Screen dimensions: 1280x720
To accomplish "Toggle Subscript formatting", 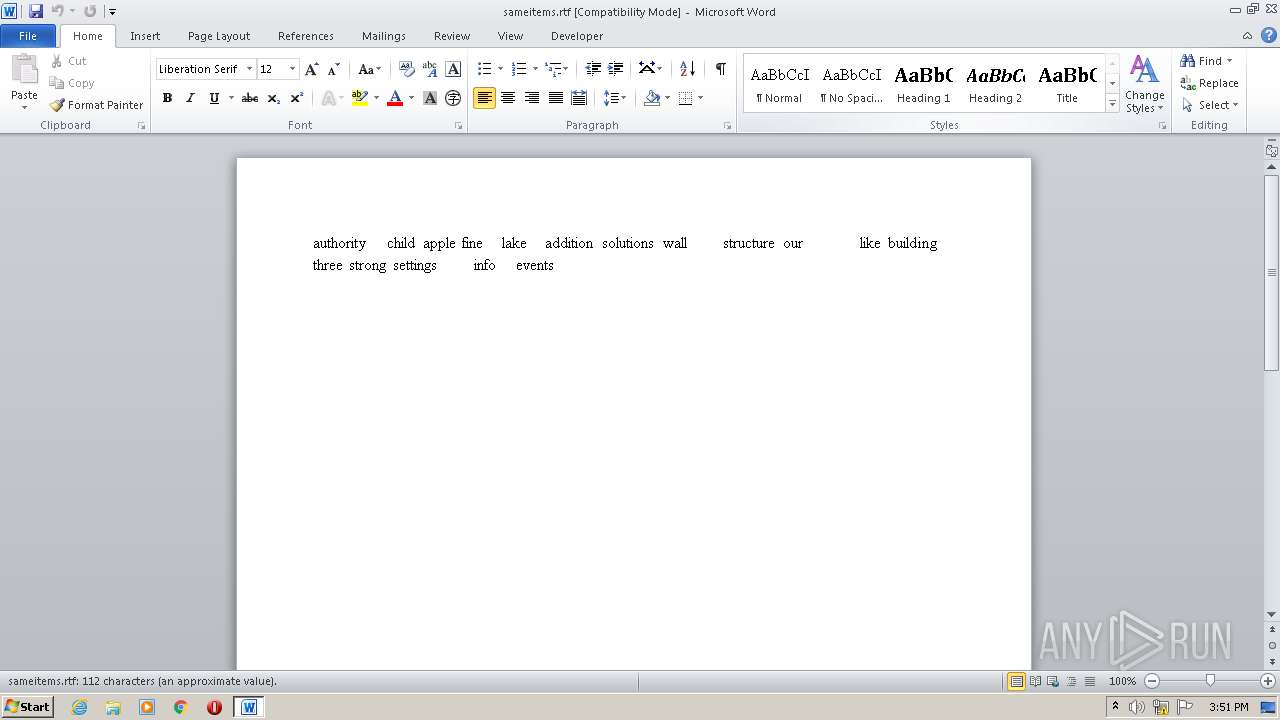I will click(274, 98).
